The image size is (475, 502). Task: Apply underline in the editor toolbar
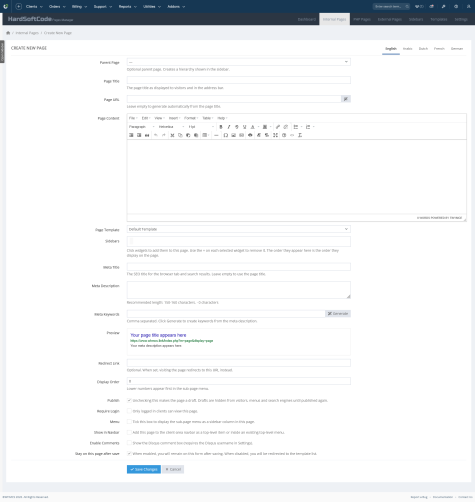[245, 127]
